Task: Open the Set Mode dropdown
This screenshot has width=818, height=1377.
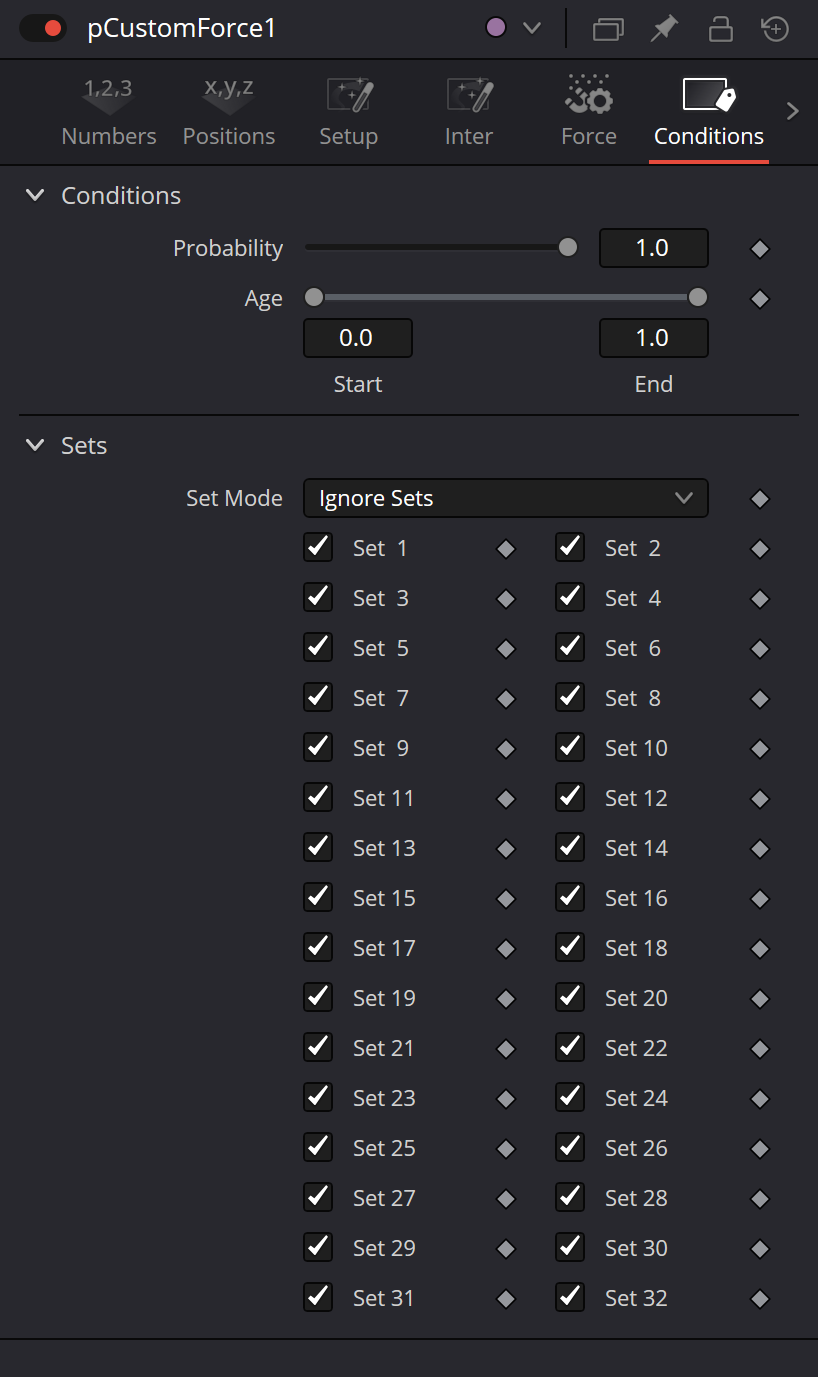Action: [506, 498]
